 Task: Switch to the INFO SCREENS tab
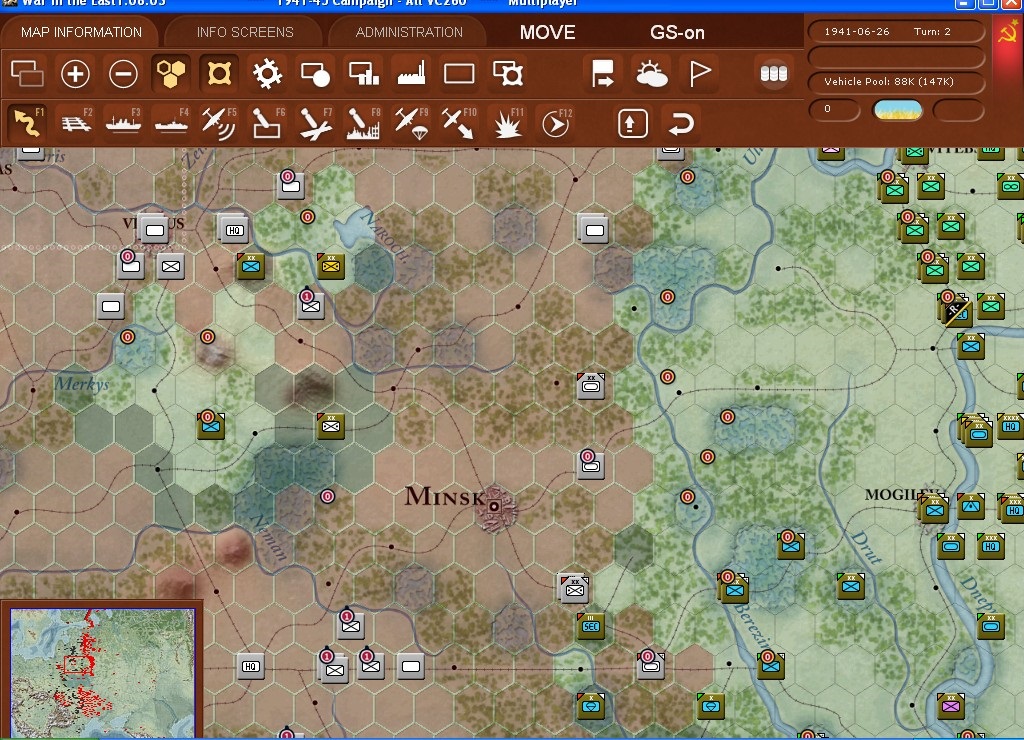pos(245,32)
